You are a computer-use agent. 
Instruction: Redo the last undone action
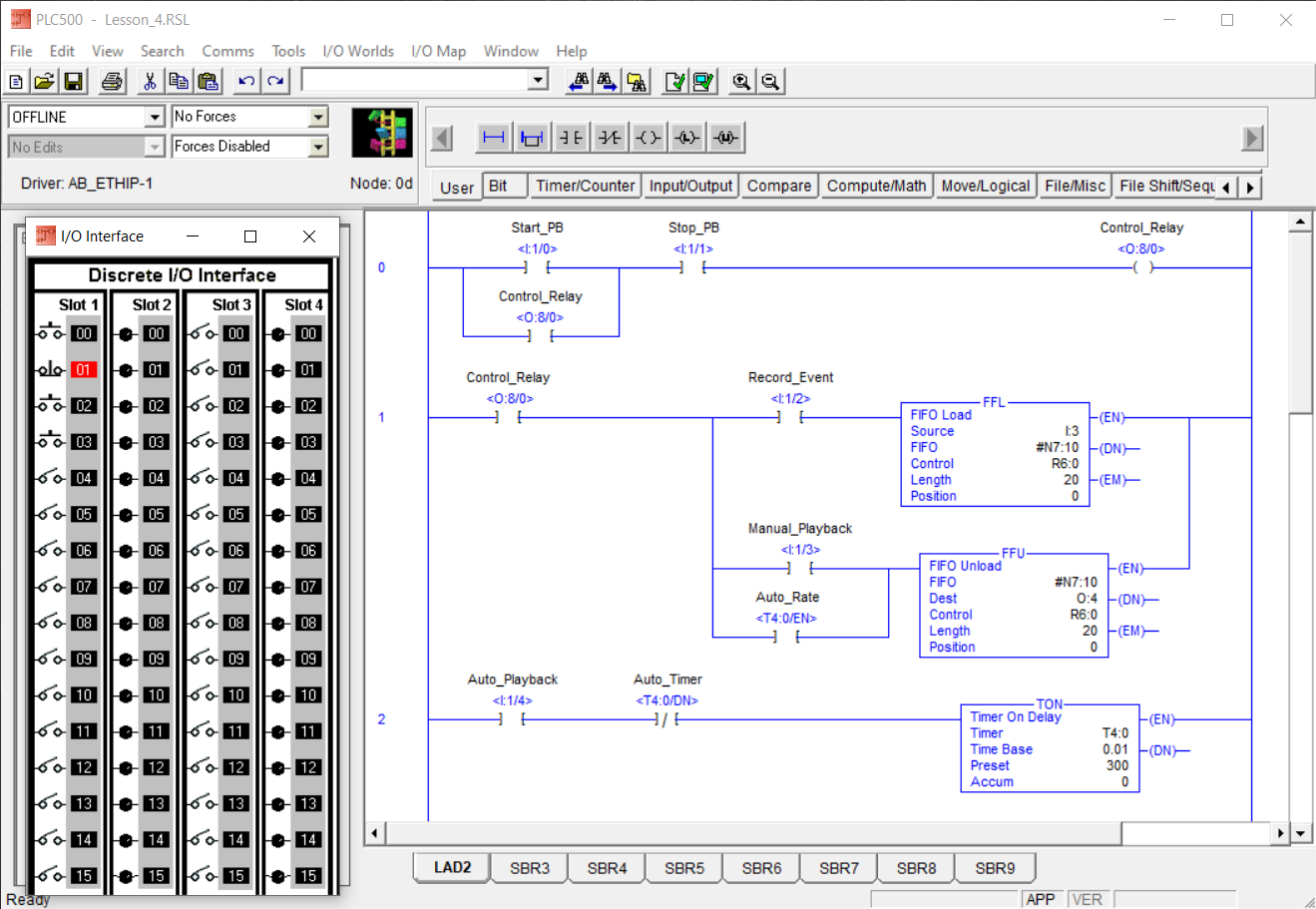pyautogui.click(x=276, y=82)
